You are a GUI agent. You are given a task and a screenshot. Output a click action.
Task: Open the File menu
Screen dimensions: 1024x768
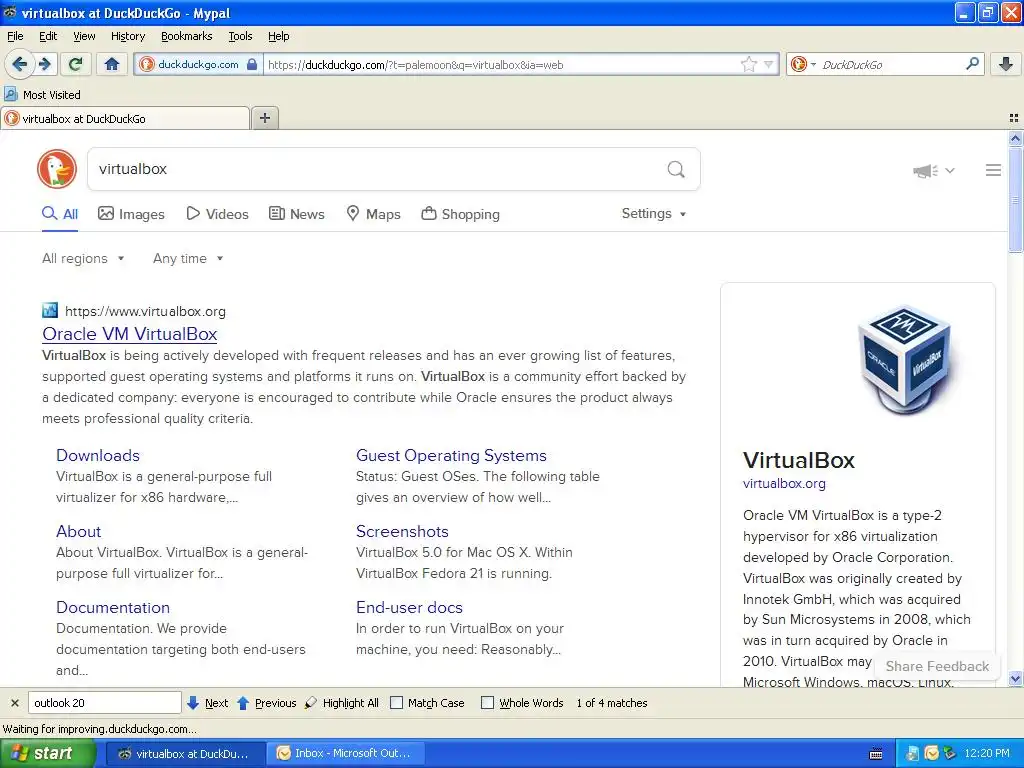[15, 36]
